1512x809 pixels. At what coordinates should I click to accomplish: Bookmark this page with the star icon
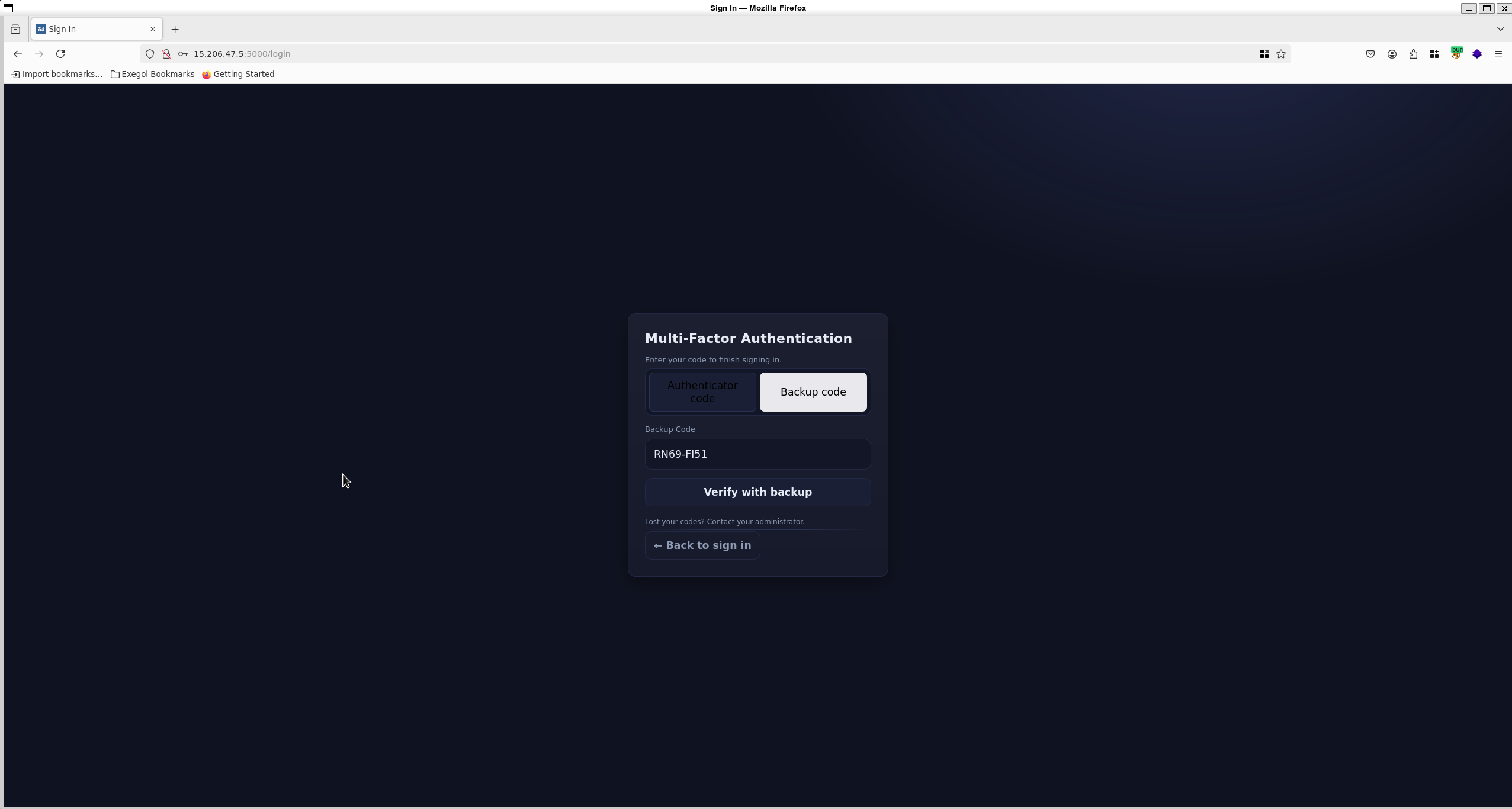(x=1281, y=54)
